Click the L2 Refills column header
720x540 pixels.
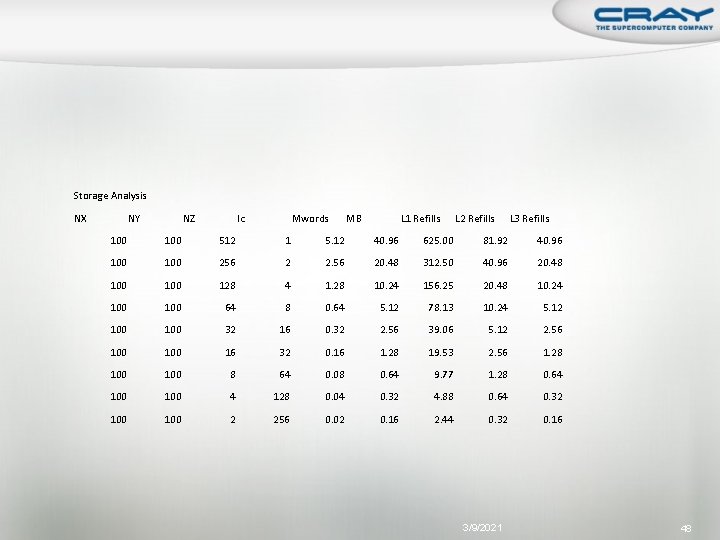475,219
